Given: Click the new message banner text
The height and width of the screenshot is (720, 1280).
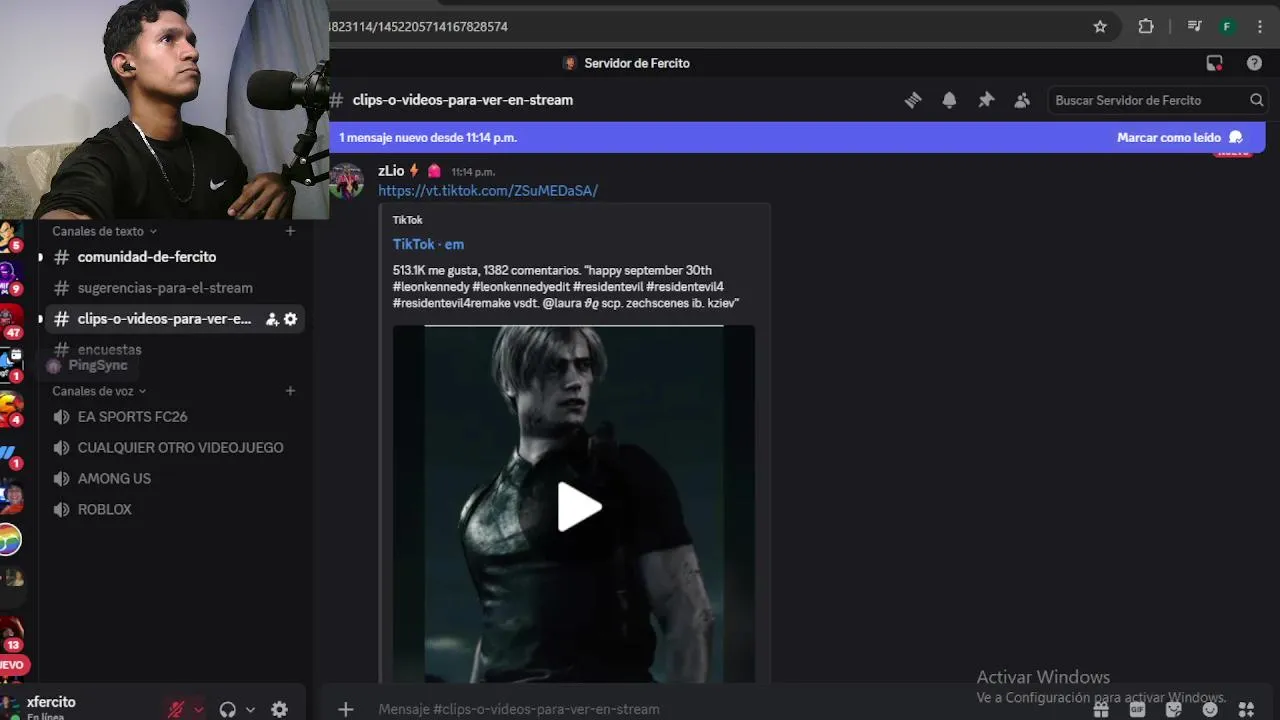Looking at the screenshot, I should pyautogui.click(x=428, y=137).
